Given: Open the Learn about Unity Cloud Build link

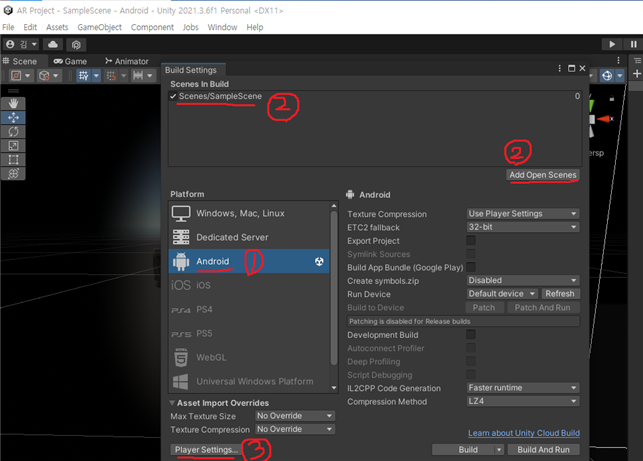Looking at the screenshot, I should coord(524,433).
